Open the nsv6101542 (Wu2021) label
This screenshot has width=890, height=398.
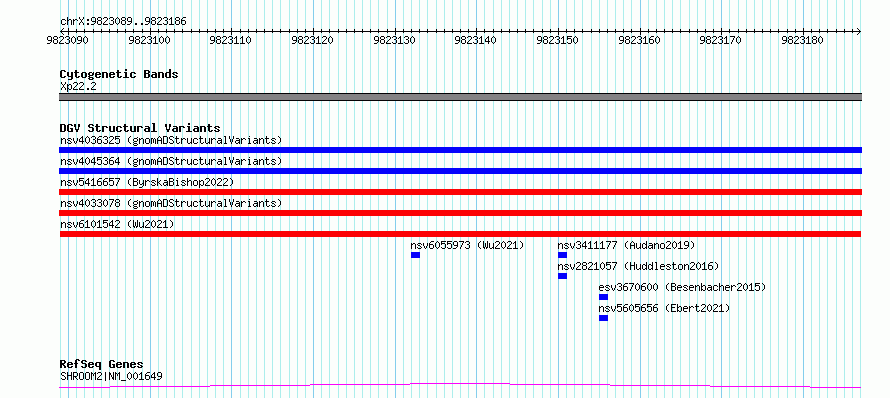click(x=117, y=224)
